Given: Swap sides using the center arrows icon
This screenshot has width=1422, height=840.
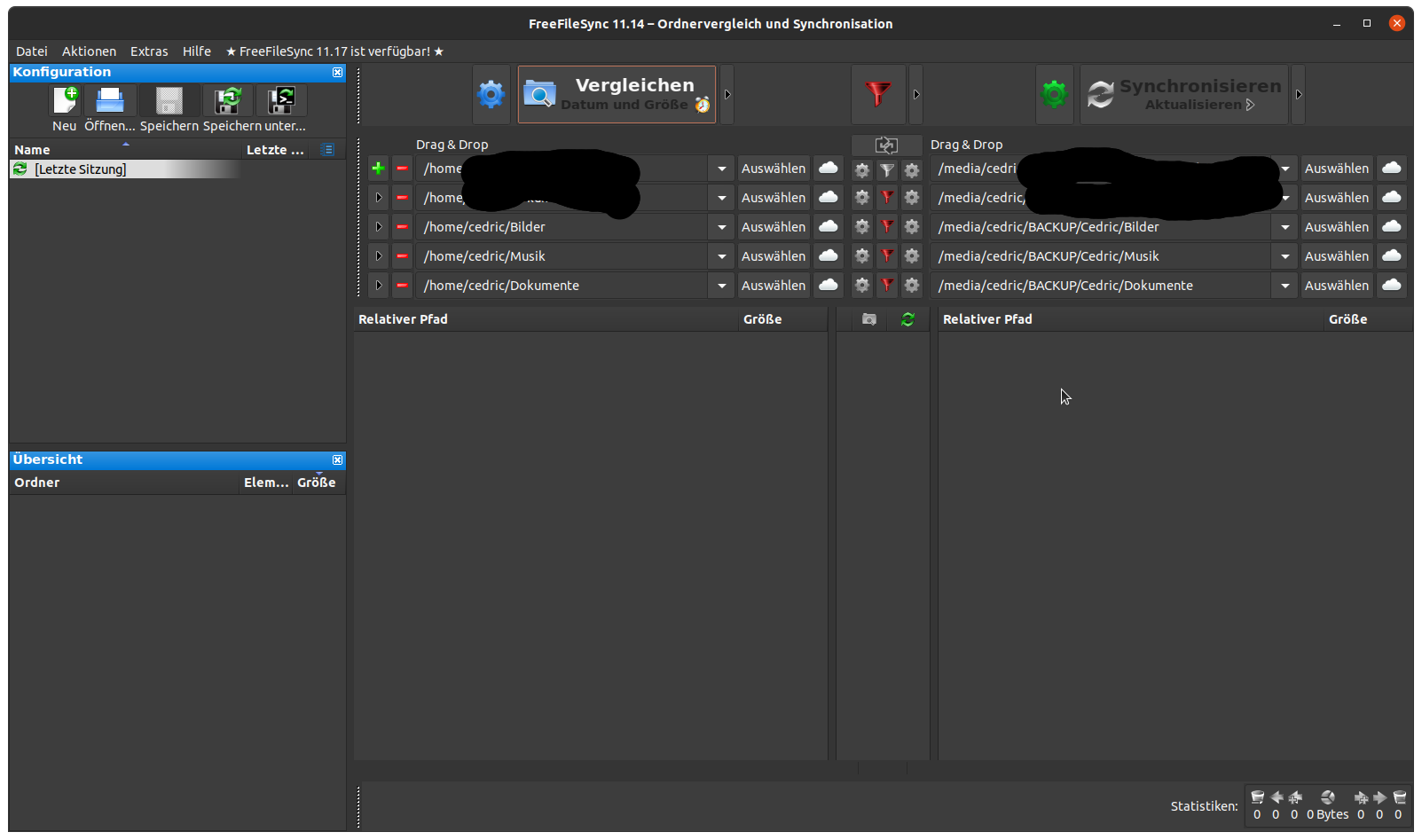Looking at the screenshot, I should (x=886, y=145).
